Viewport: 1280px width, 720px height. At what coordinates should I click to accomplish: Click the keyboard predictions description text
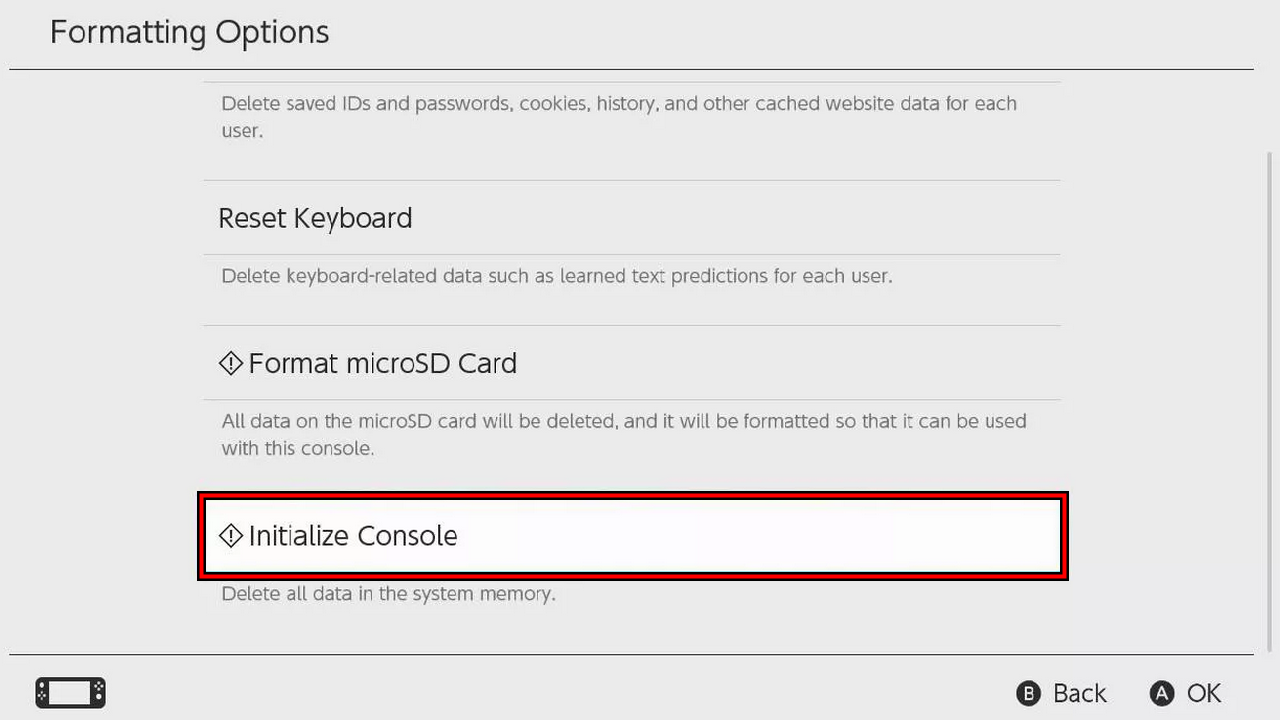pos(556,276)
